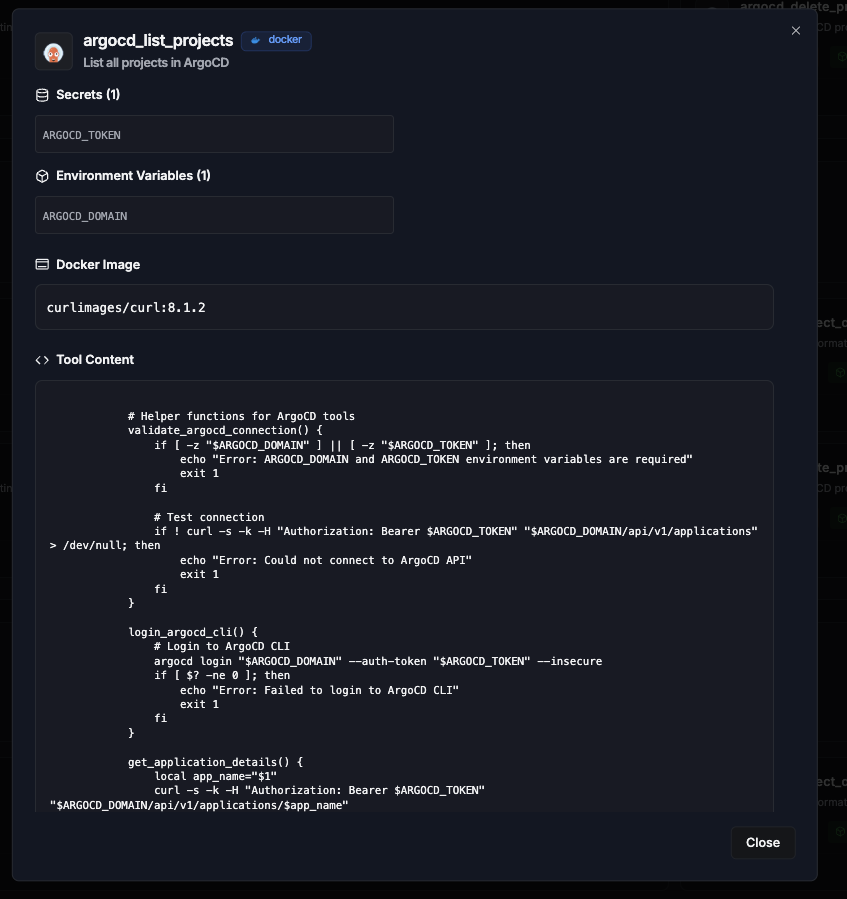This screenshot has height=899, width=847.
Task: Click the docker whale icon in badge
Action: 256,40
